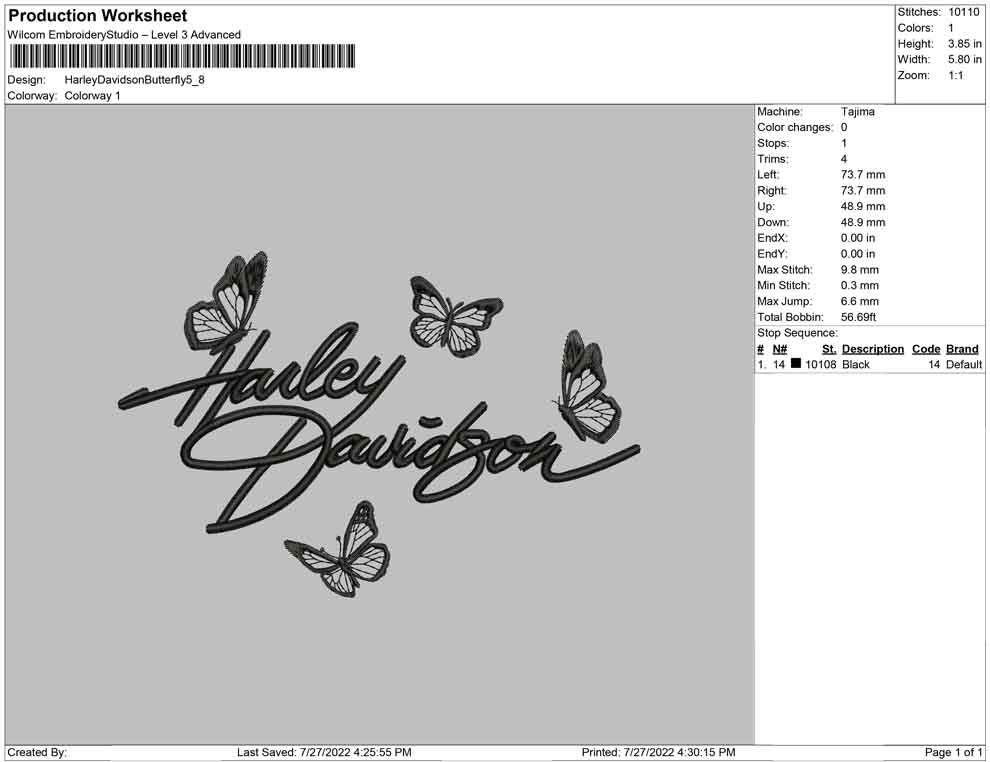Click the Left value '73.7 mm'
The image size is (990, 762).
pos(862,175)
